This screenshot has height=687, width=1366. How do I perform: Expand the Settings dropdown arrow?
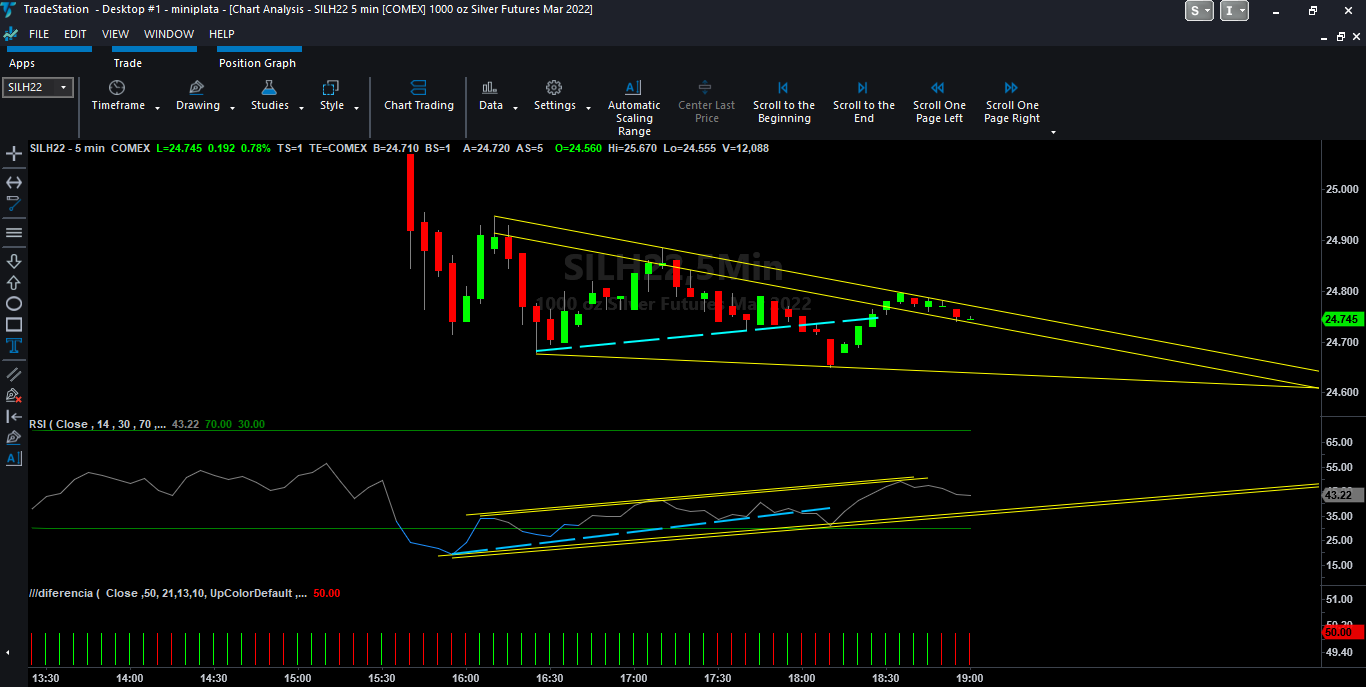tap(587, 108)
